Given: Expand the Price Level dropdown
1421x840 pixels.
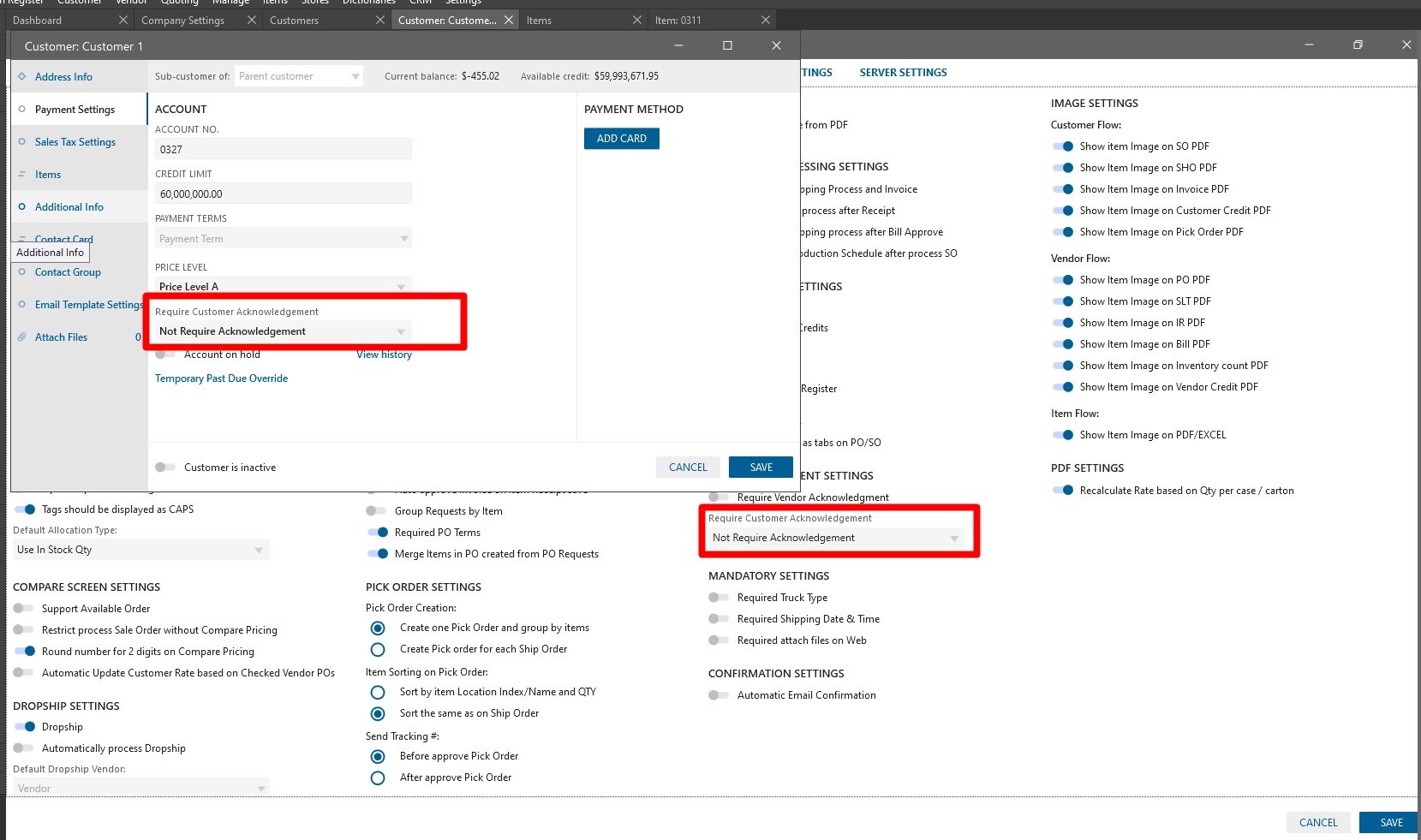Looking at the screenshot, I should pos(401,287).
